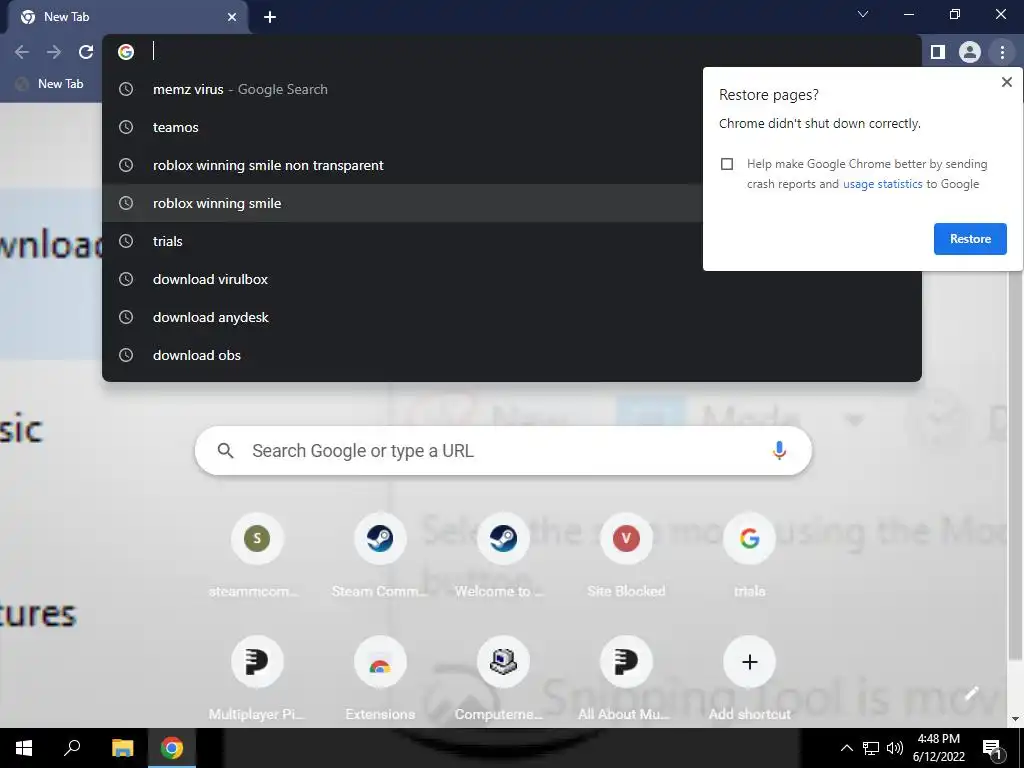The width and height of the screenshot is (1024, 768).
Task: Select the 'teamos' suggestion
Action: click(x=512, y=127)
